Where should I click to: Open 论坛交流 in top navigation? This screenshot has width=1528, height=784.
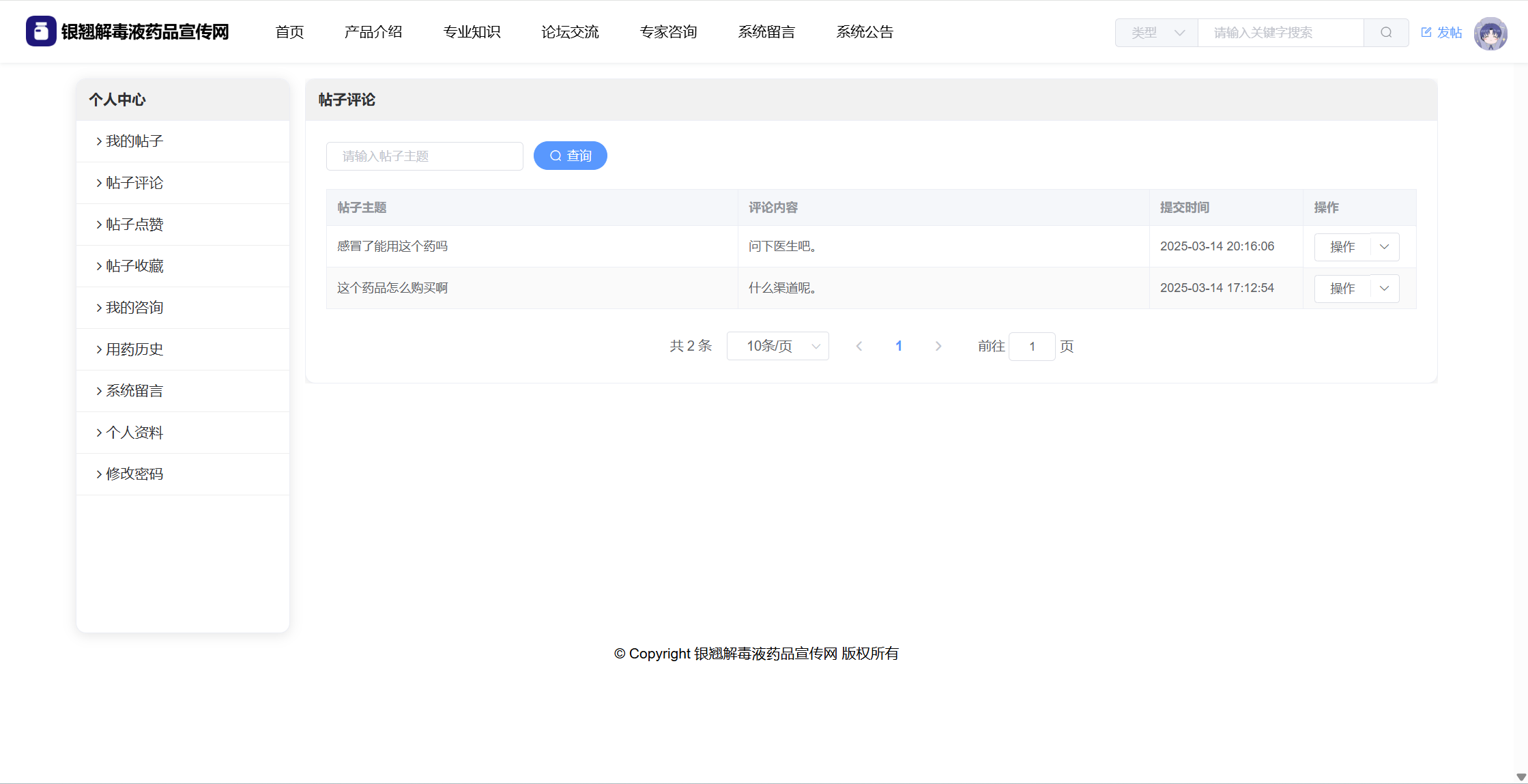coord(570,32)
